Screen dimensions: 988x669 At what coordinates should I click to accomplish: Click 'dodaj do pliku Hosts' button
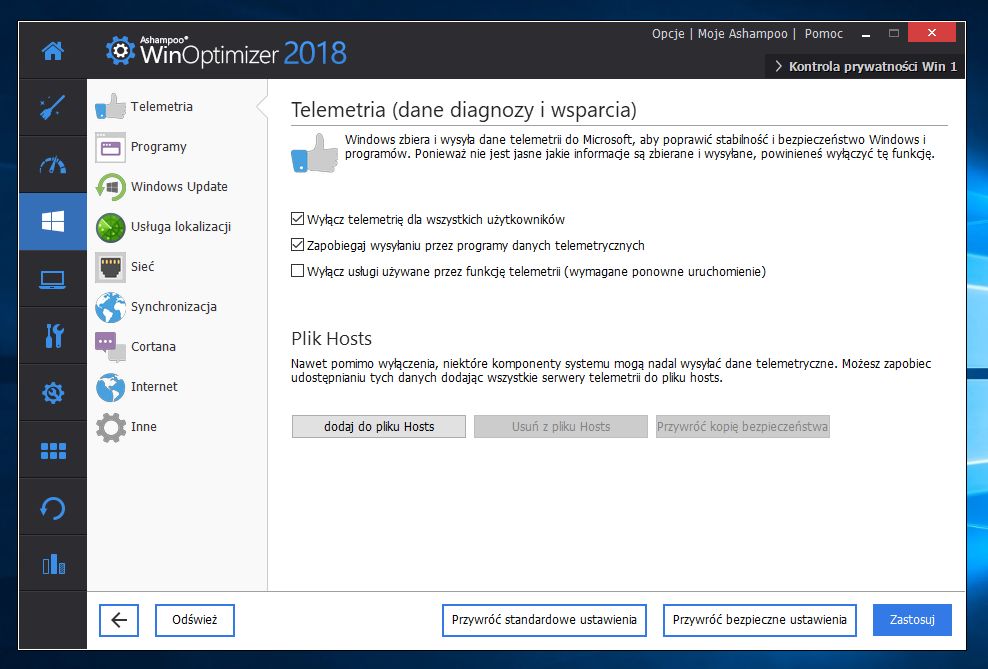click(x=379, y=426)
